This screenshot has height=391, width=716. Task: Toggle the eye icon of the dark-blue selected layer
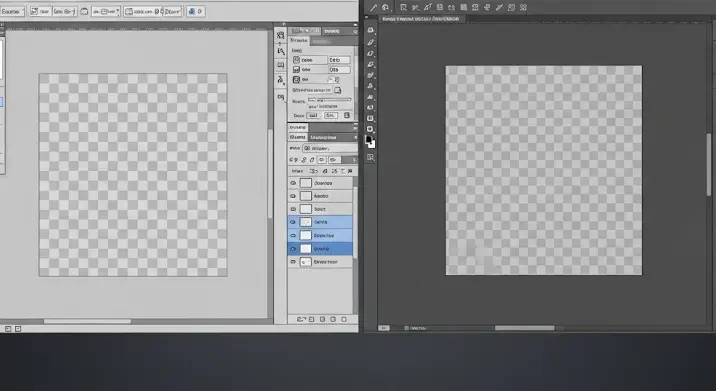(x=293, y=249)
